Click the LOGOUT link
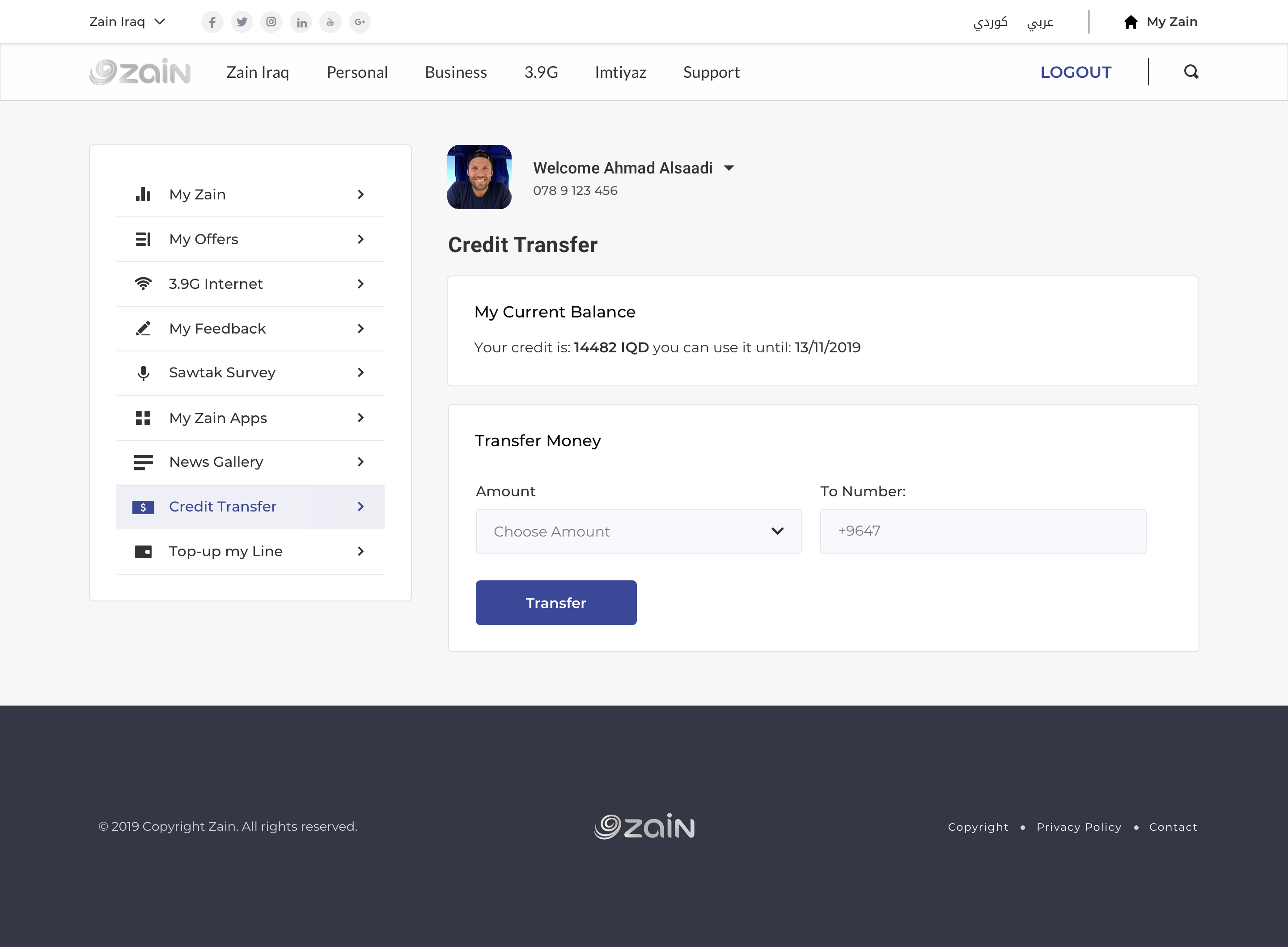Viewport: 1288px width, 947px height. click(x=1076, y=72)
